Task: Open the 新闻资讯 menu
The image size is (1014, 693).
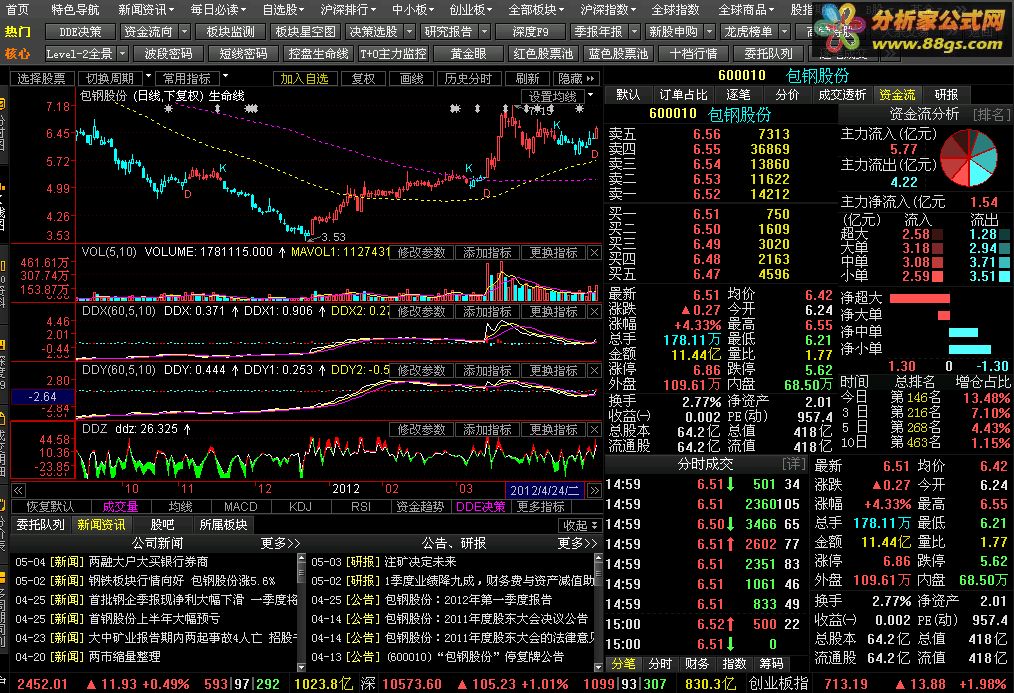Action: click(146, 10)
